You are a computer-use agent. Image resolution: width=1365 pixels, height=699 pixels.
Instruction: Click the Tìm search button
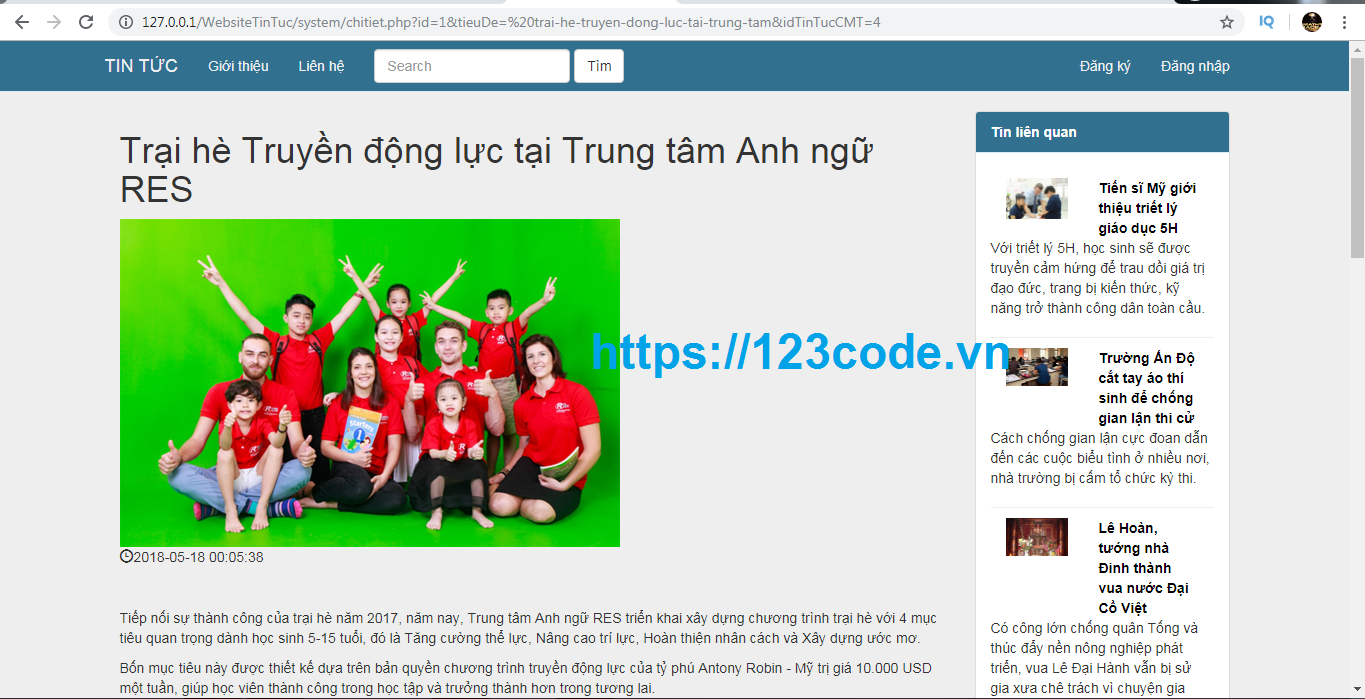[599, 66]
